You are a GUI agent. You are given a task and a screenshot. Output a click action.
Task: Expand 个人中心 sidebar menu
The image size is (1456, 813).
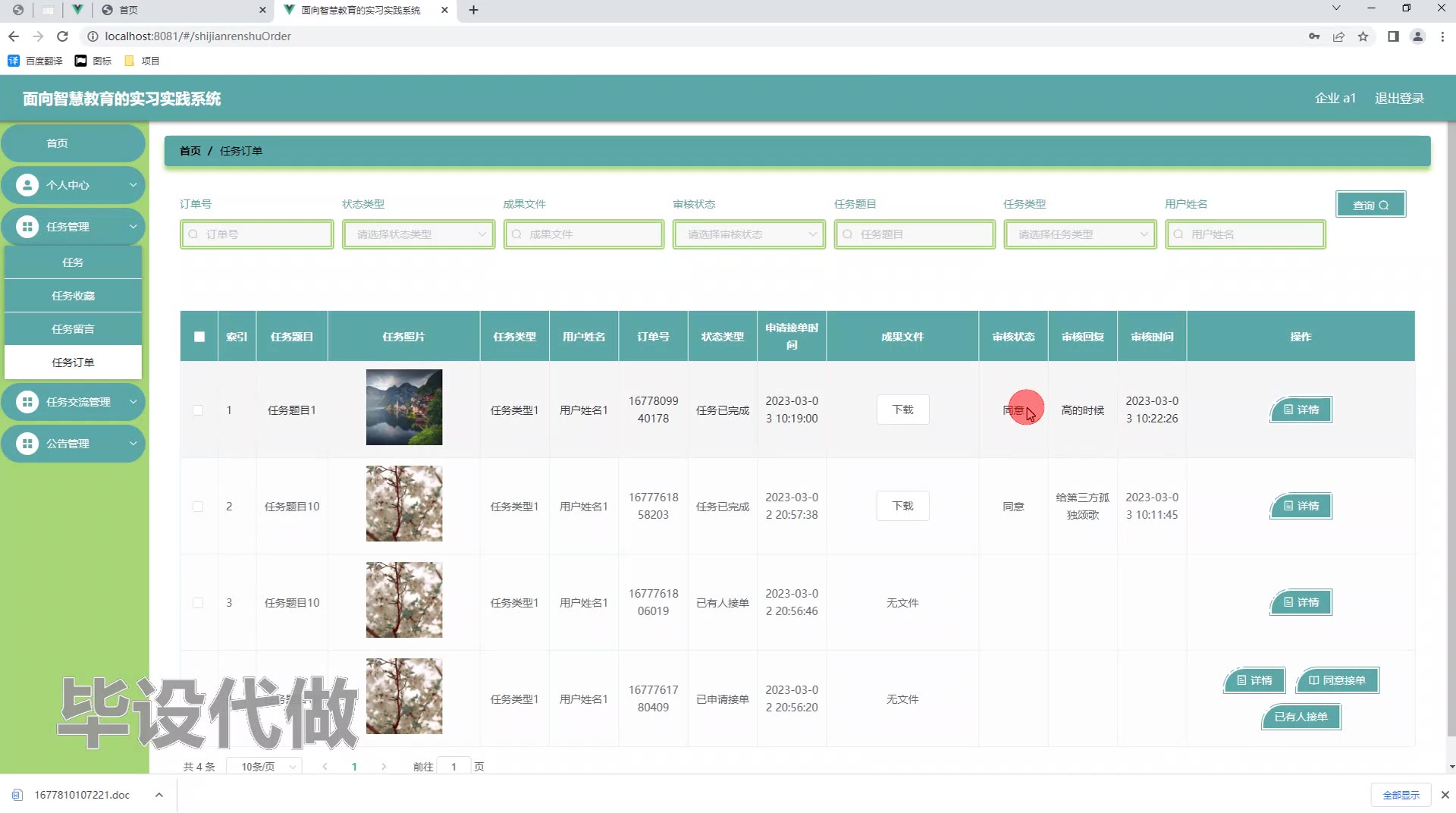(x=73, y=185)
